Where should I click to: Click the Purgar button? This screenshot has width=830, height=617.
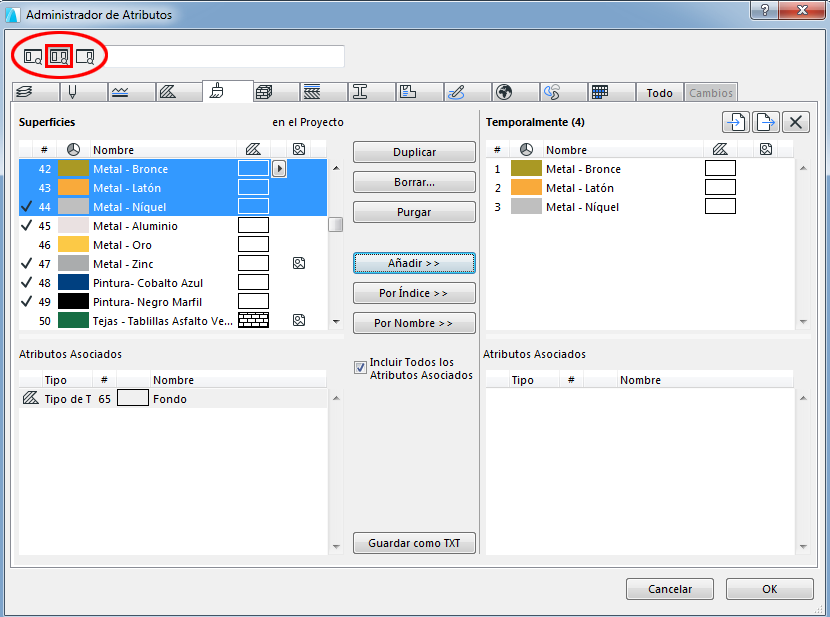click(x=414, y=212)
